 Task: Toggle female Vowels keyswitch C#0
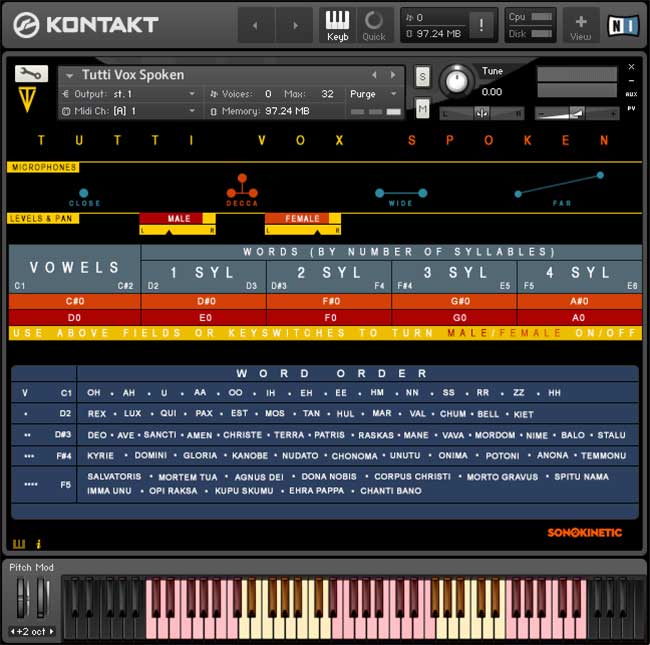click(x=75, y=301)
